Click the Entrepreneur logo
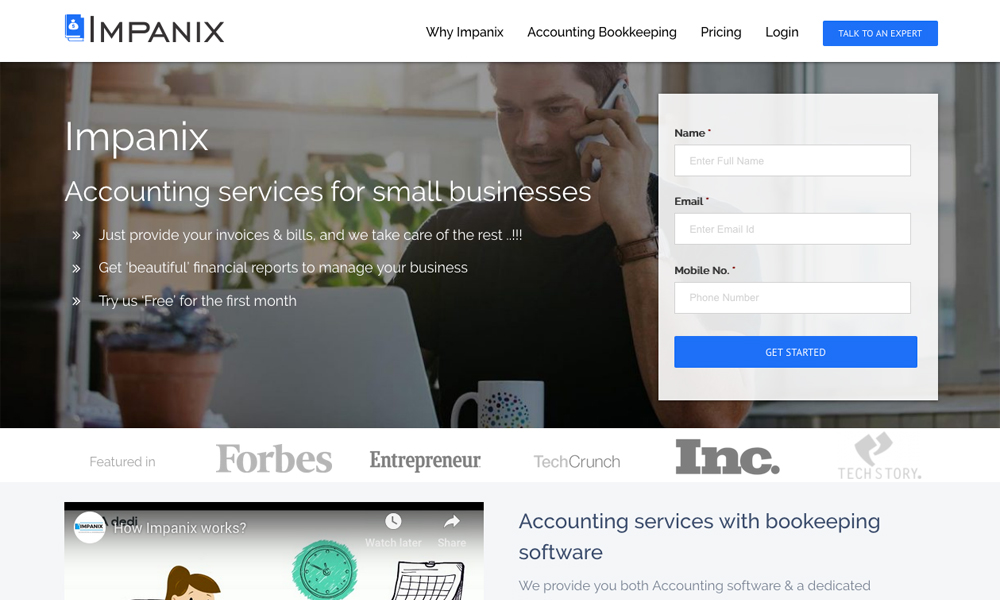 [425, 460]
